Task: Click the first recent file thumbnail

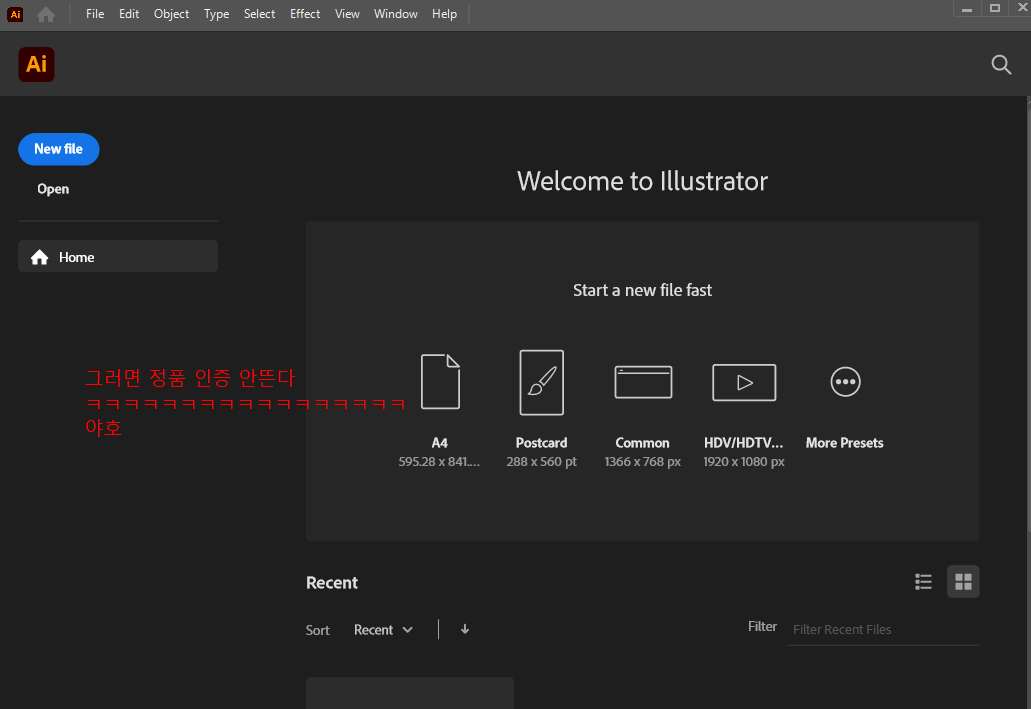Action: (410, 693)
